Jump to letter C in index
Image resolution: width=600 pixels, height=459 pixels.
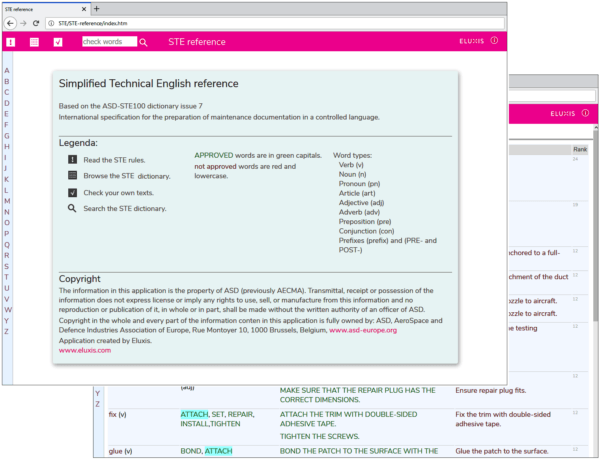pos(7,92)
